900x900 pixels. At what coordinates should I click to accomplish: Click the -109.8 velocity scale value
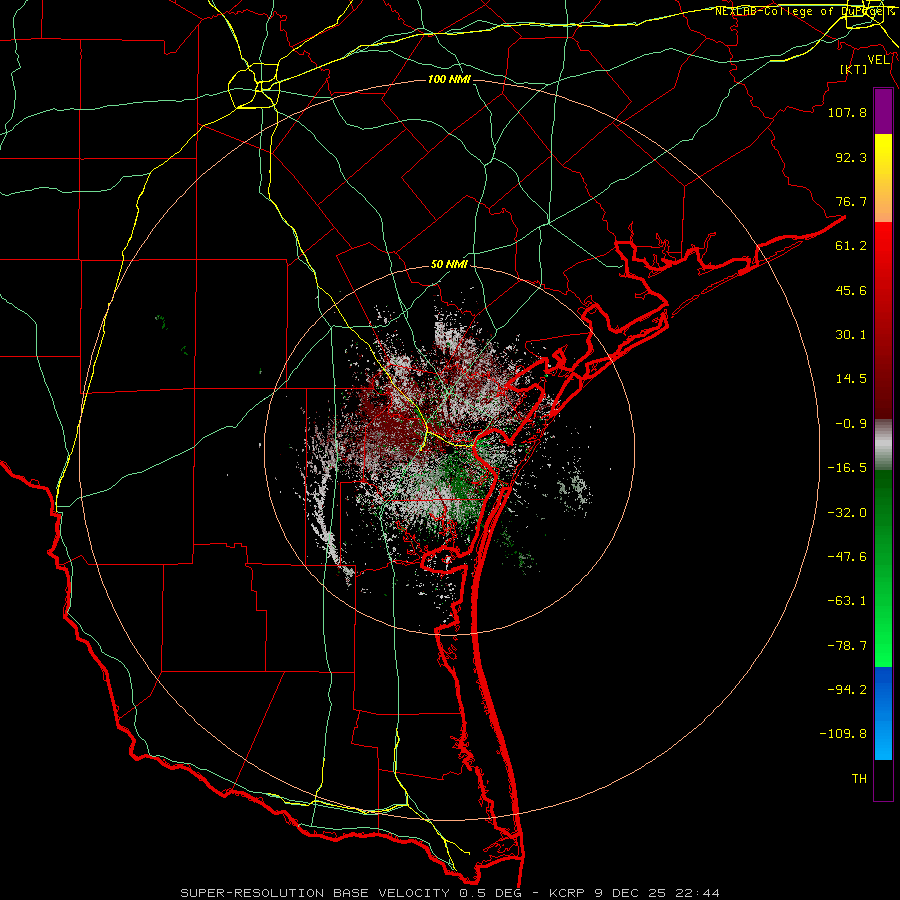[843, 734]
